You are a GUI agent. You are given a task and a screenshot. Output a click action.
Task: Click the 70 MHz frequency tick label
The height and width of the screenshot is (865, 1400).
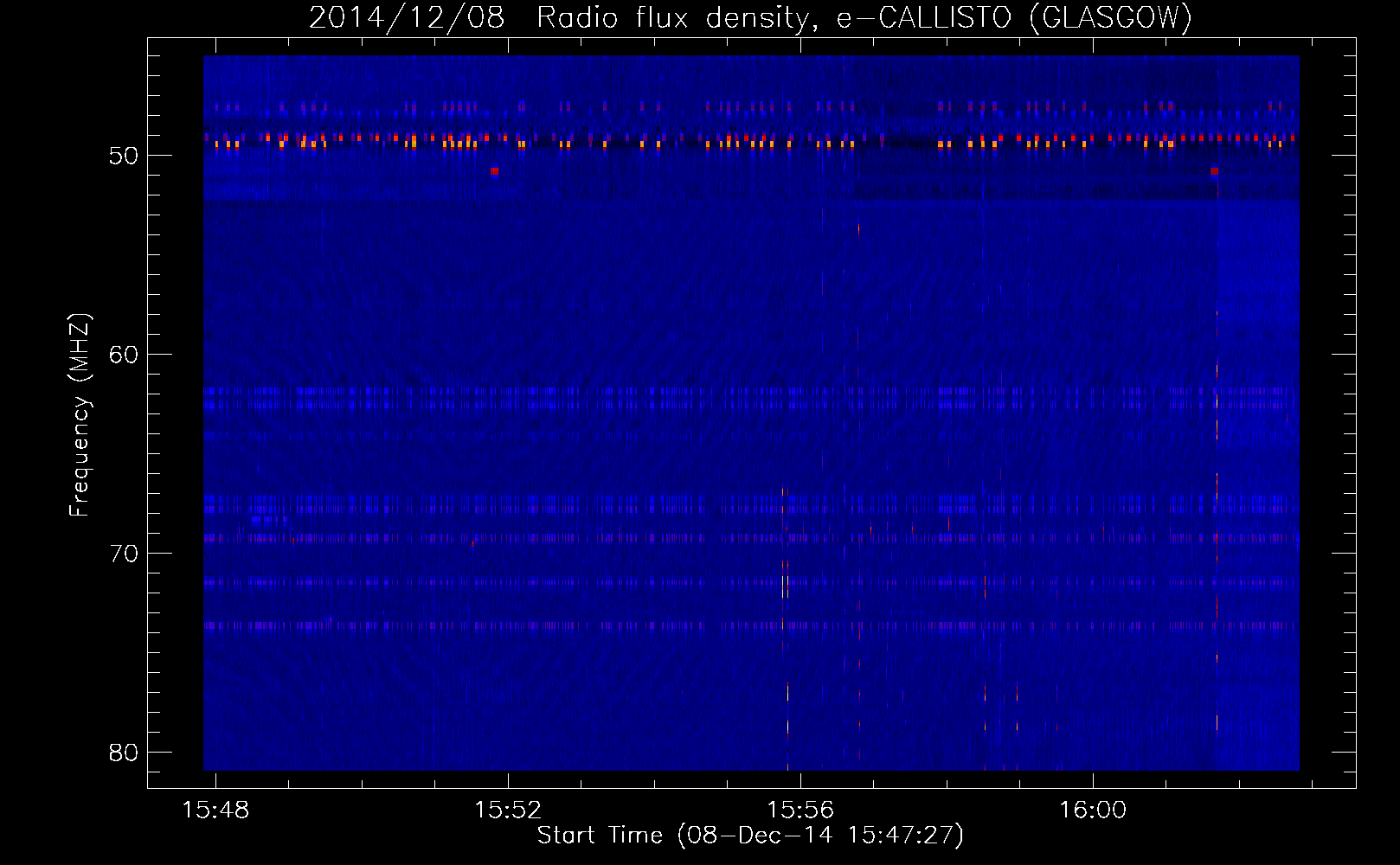(124, 554)
